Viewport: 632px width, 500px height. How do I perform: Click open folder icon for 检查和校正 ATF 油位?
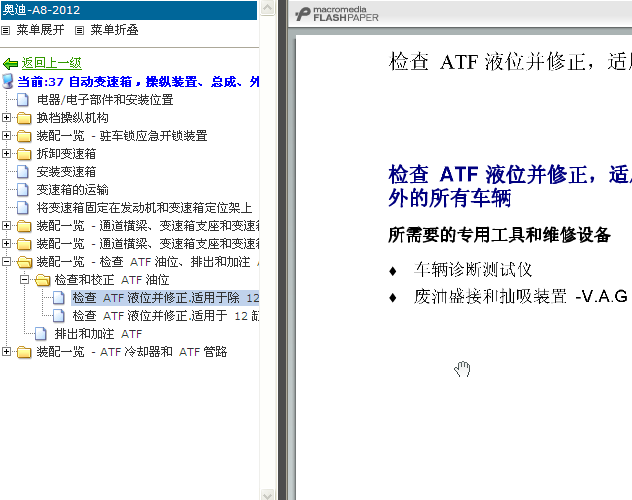point(42,280)
